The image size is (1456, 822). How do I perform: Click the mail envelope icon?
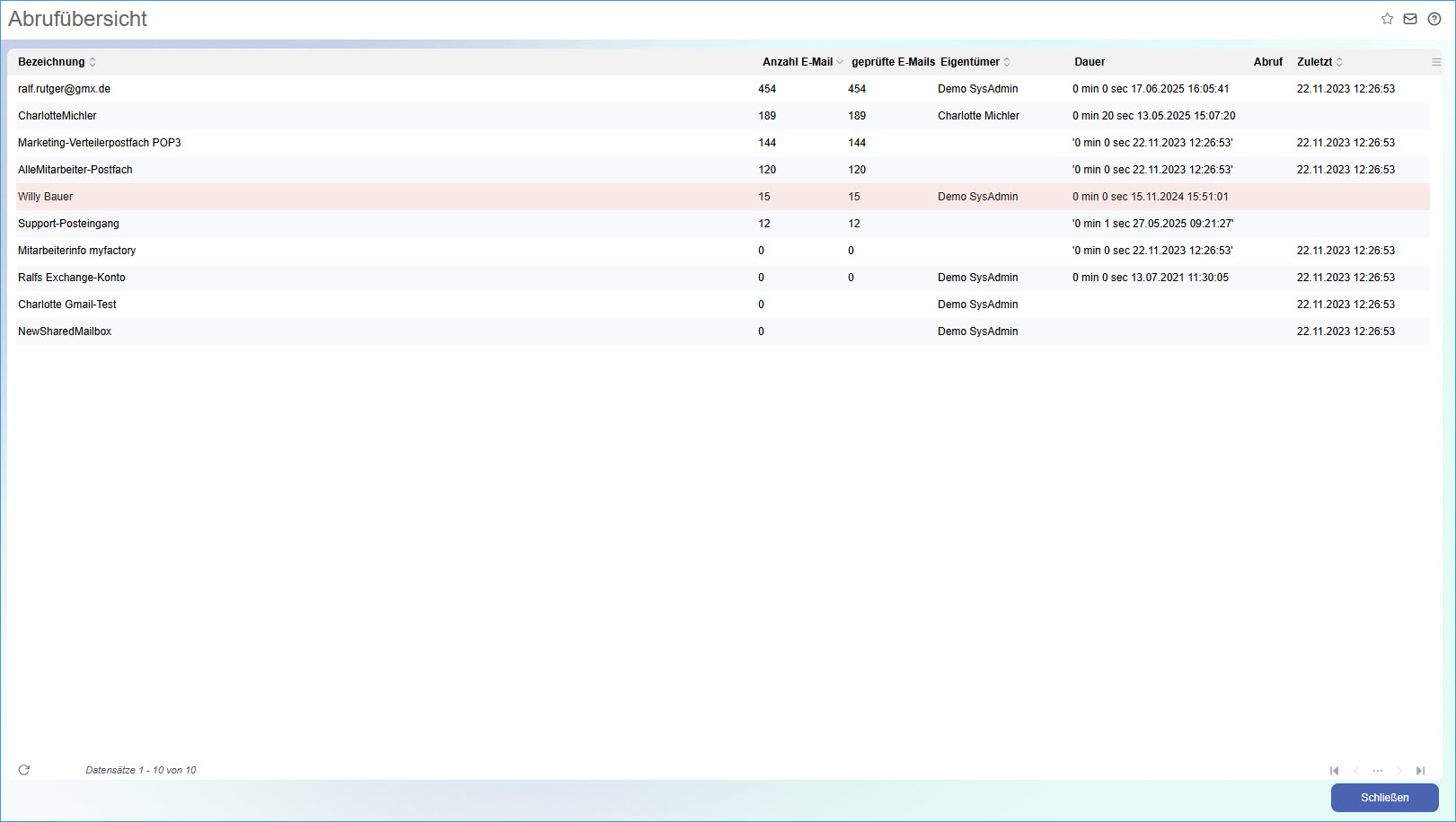tap(1410, 19)
